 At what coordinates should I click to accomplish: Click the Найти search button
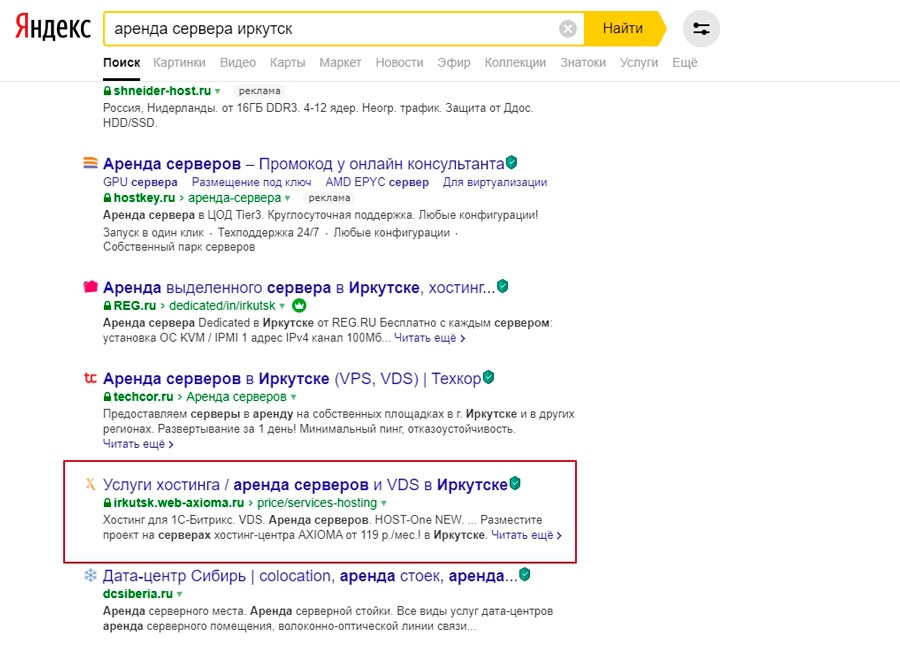(623, 29)
